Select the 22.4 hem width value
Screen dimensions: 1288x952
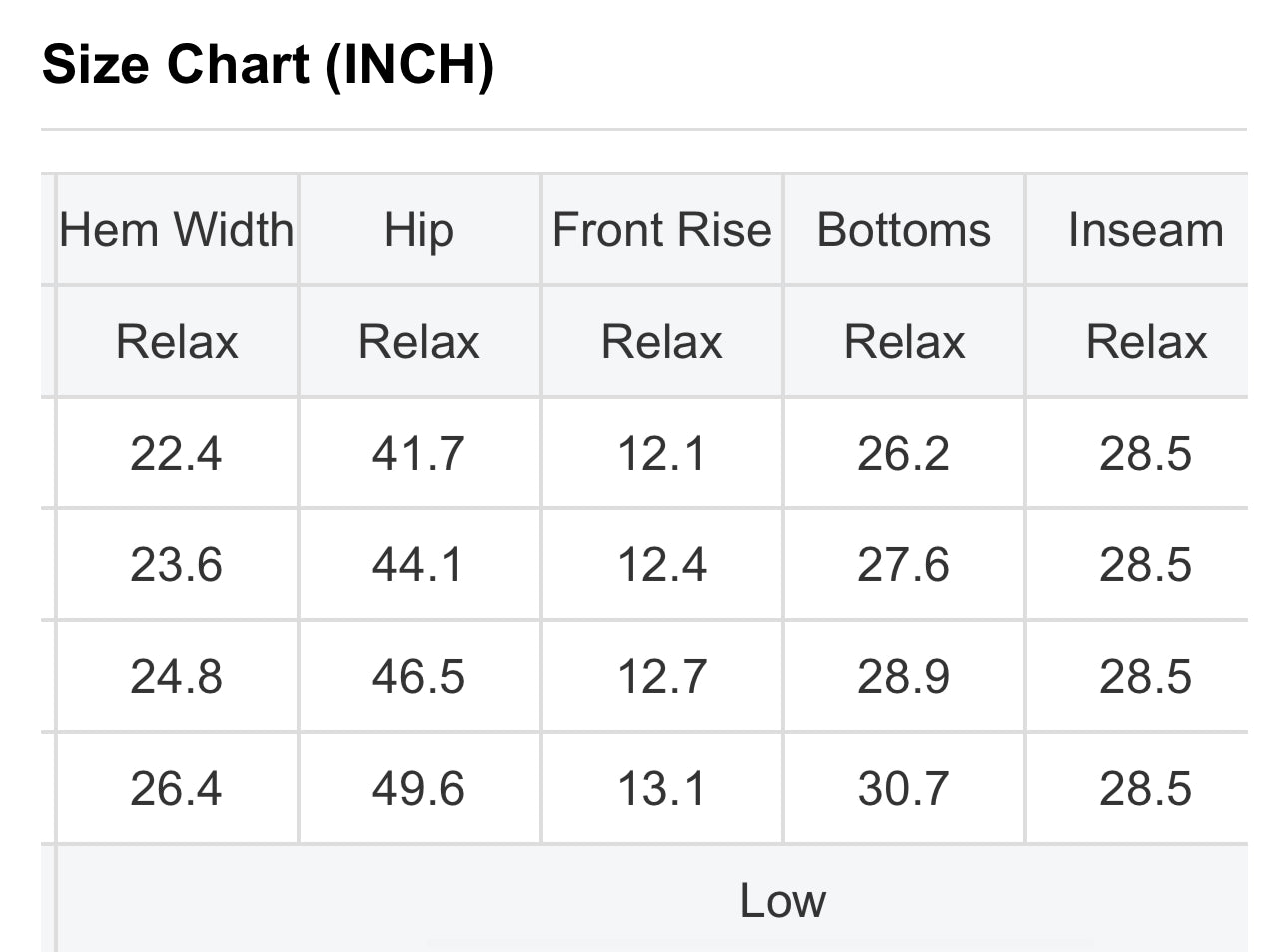[x=177, y=454]
